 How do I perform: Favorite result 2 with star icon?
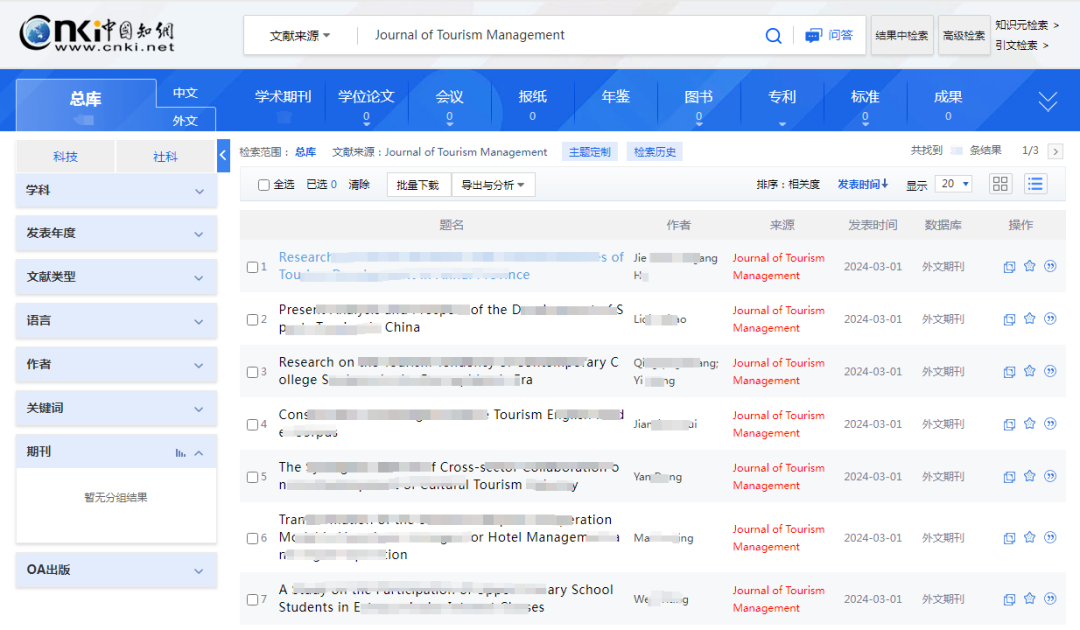click(1030, 319)
